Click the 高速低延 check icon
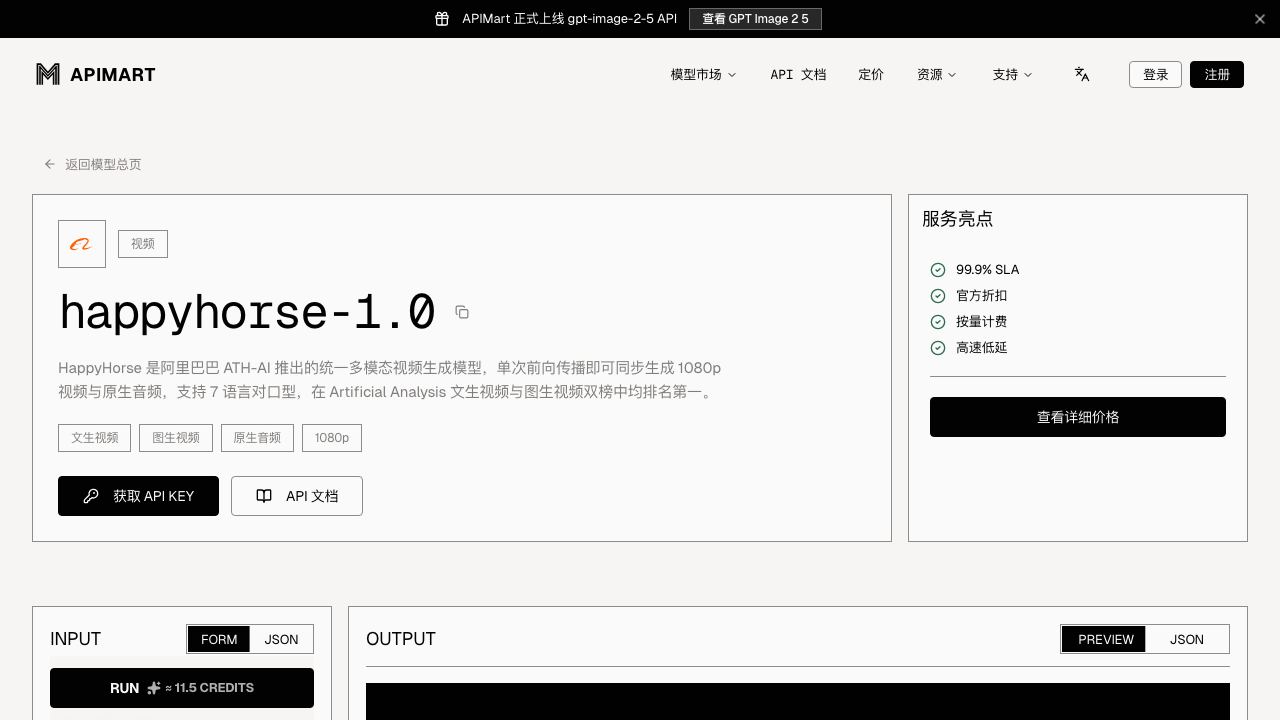 point(938,348)
